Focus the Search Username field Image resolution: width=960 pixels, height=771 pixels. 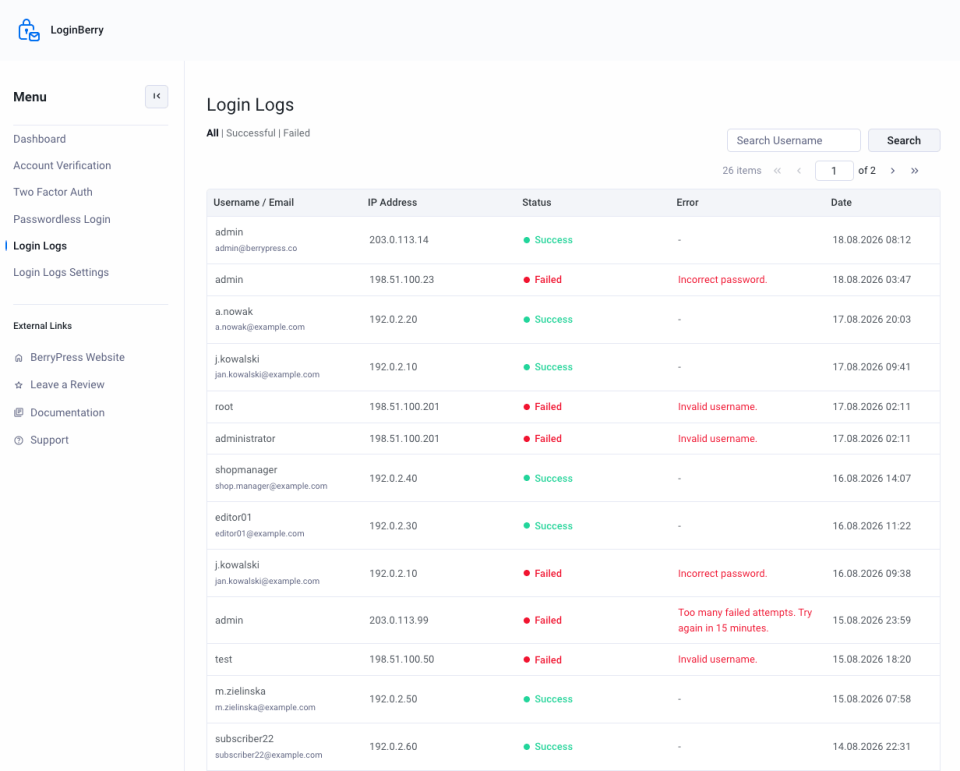pos(793,140)
